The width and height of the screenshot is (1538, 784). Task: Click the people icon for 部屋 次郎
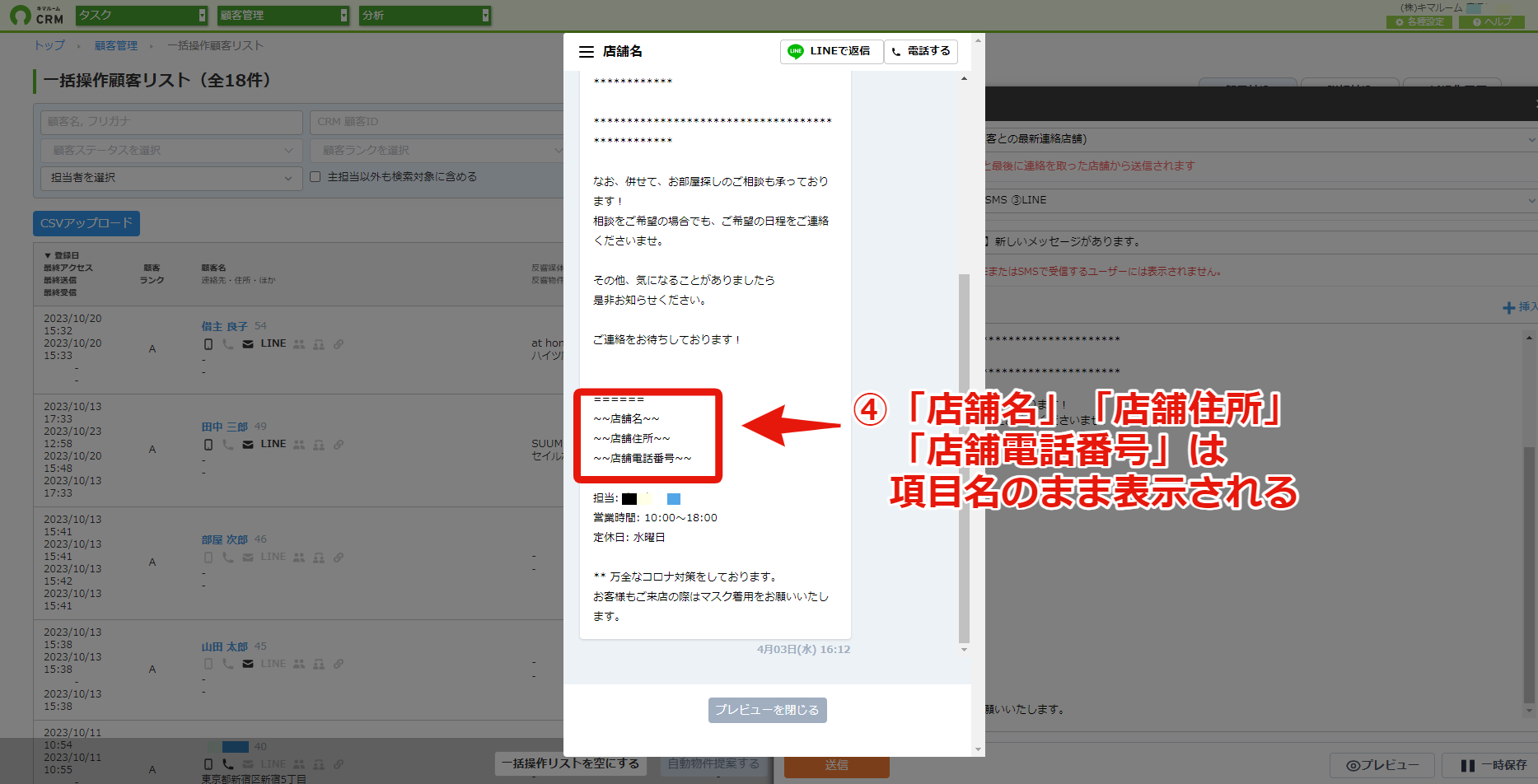pos(299,558)
